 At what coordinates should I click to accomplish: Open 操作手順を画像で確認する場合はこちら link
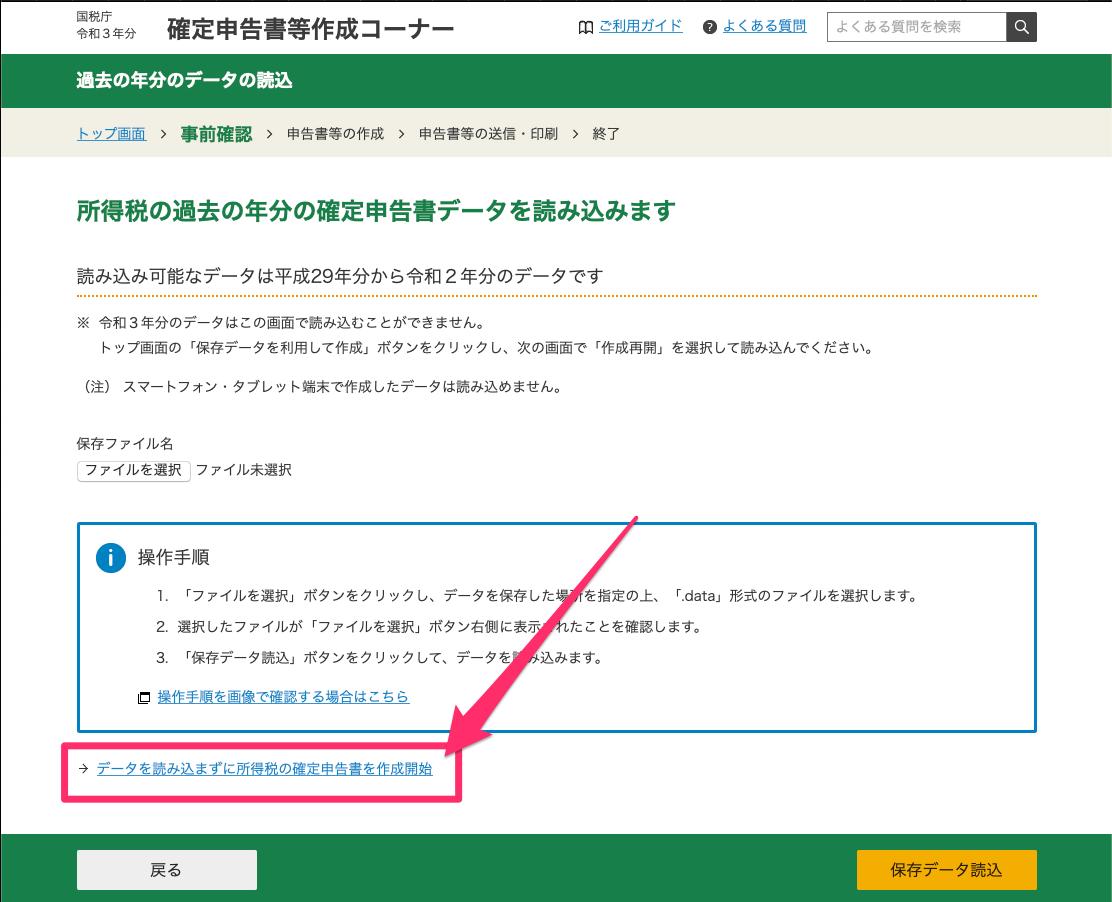click(283, 697)
